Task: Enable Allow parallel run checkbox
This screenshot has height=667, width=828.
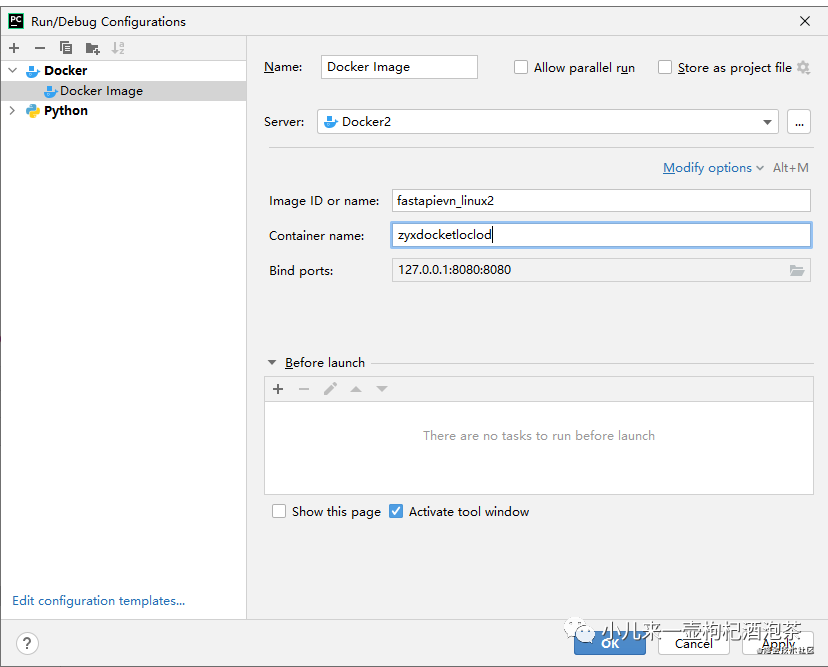Action: click(x=521, y=67)
